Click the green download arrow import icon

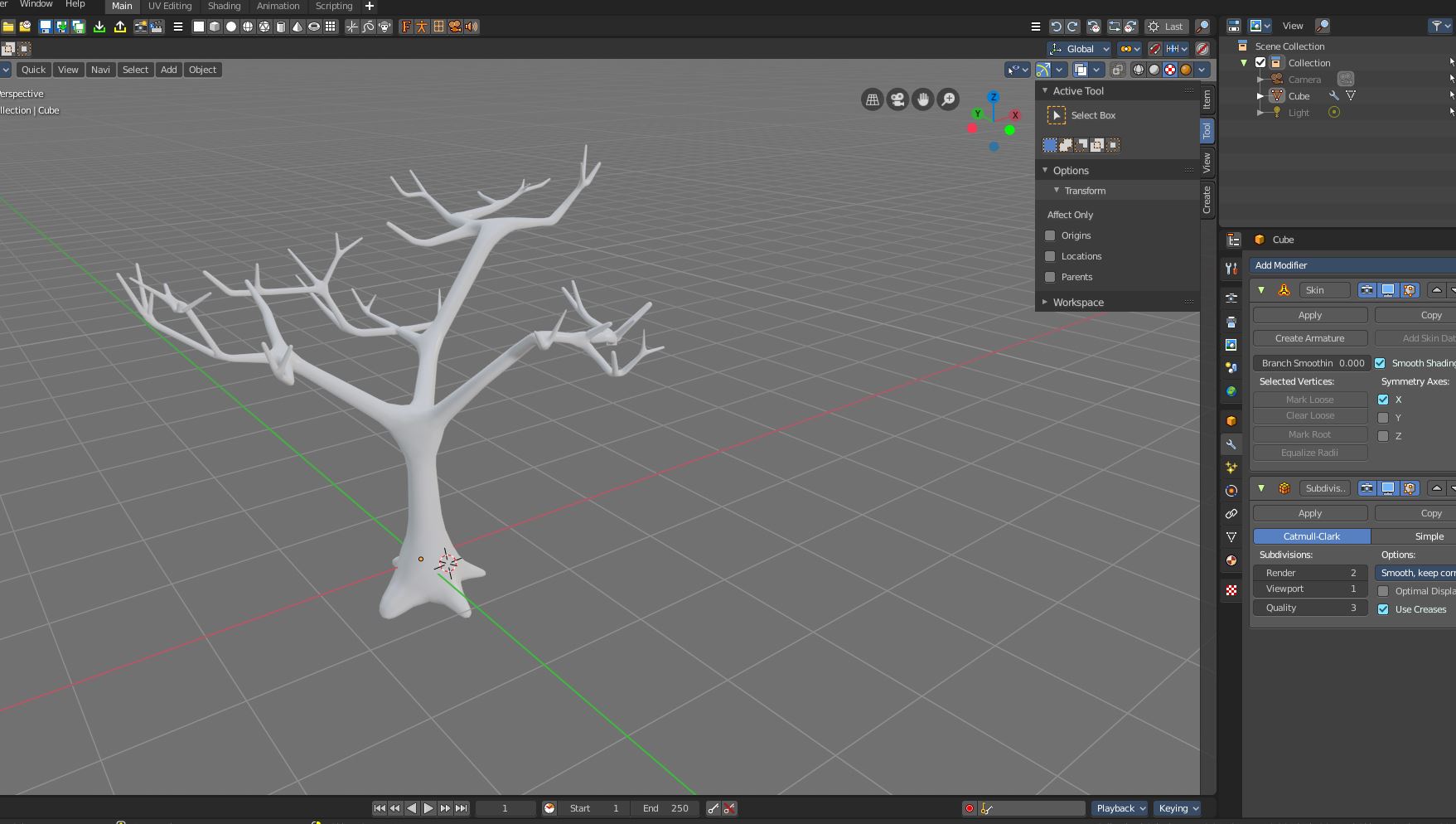99,27
